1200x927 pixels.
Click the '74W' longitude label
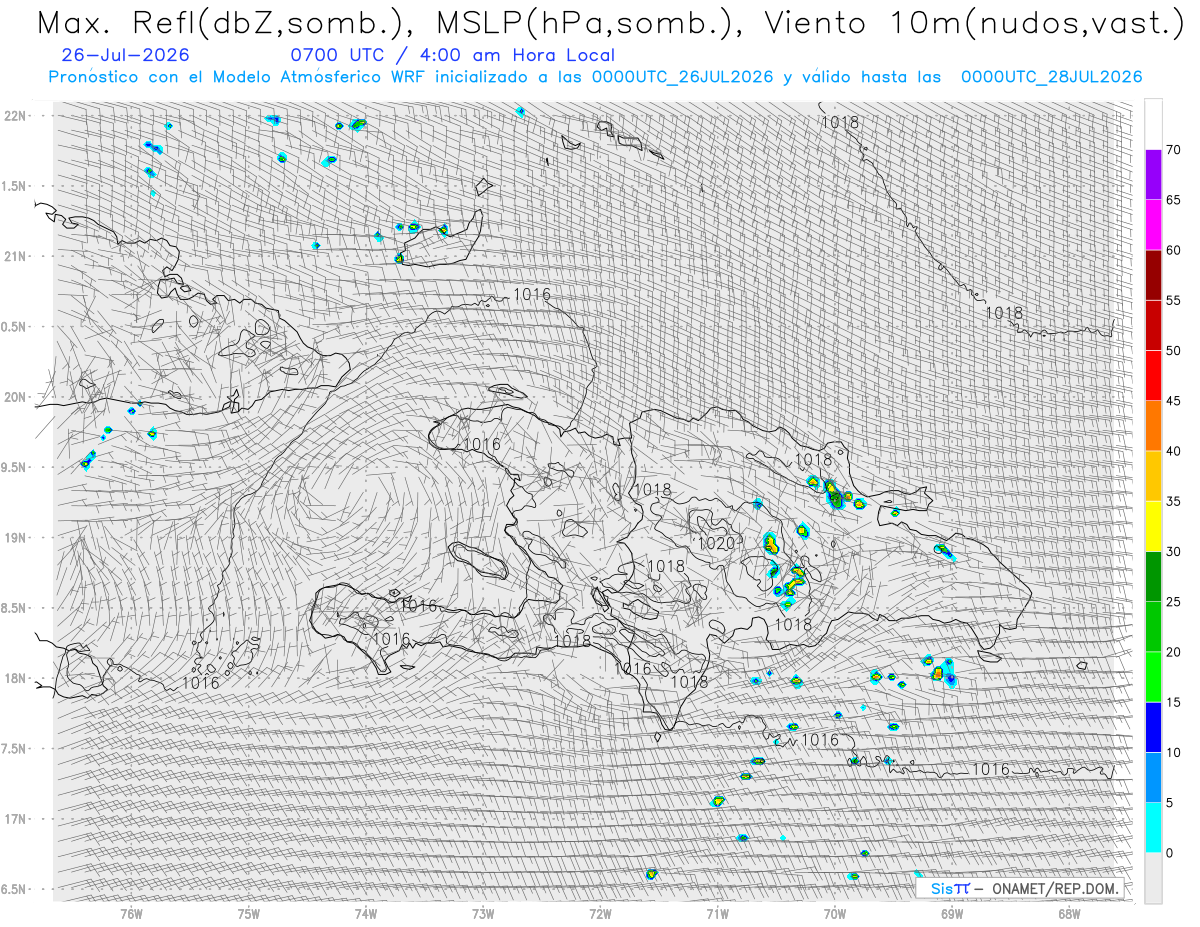[x=366, y=912]
